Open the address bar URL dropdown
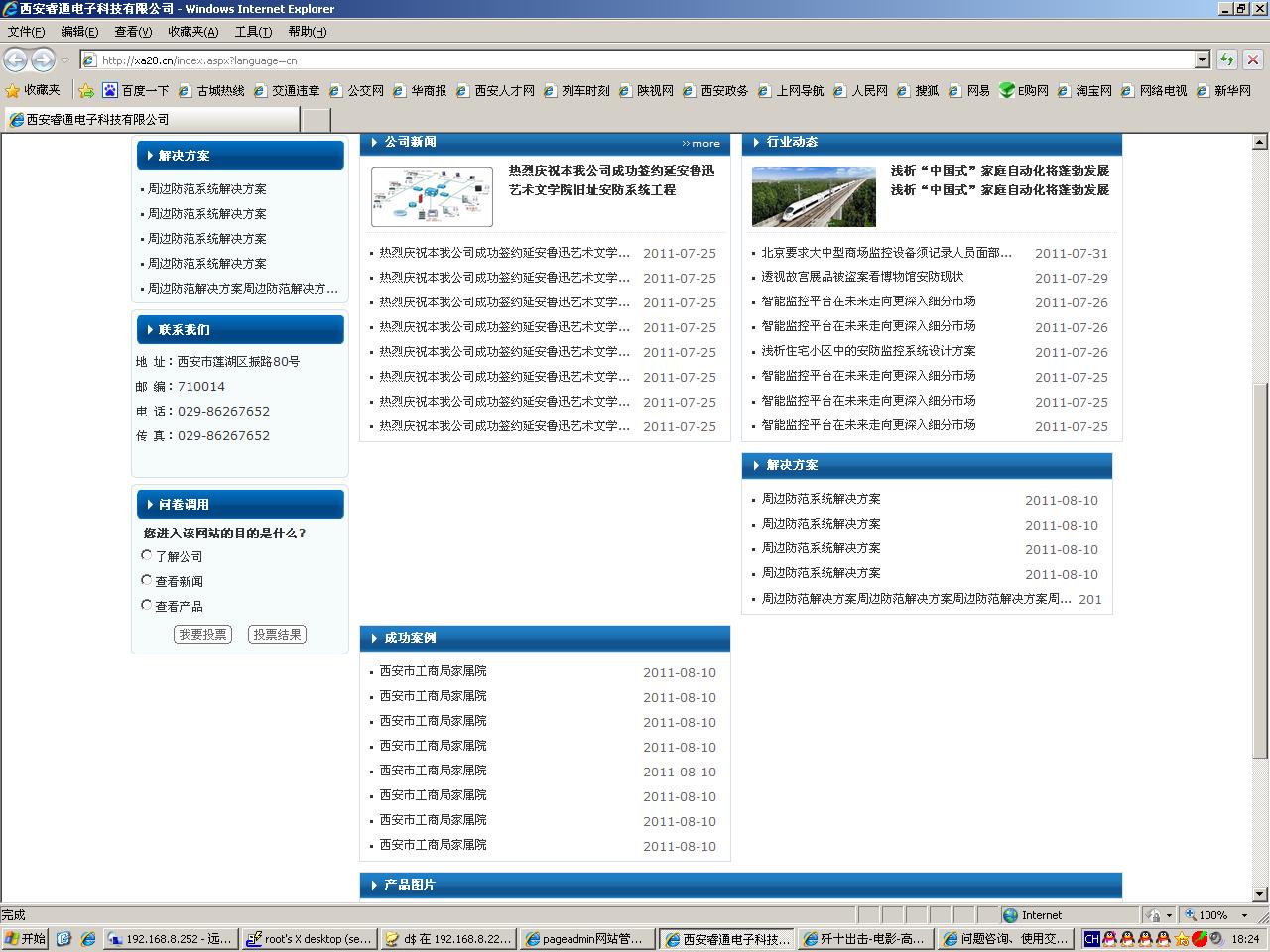1270x952 pixels. point(1202,59)
